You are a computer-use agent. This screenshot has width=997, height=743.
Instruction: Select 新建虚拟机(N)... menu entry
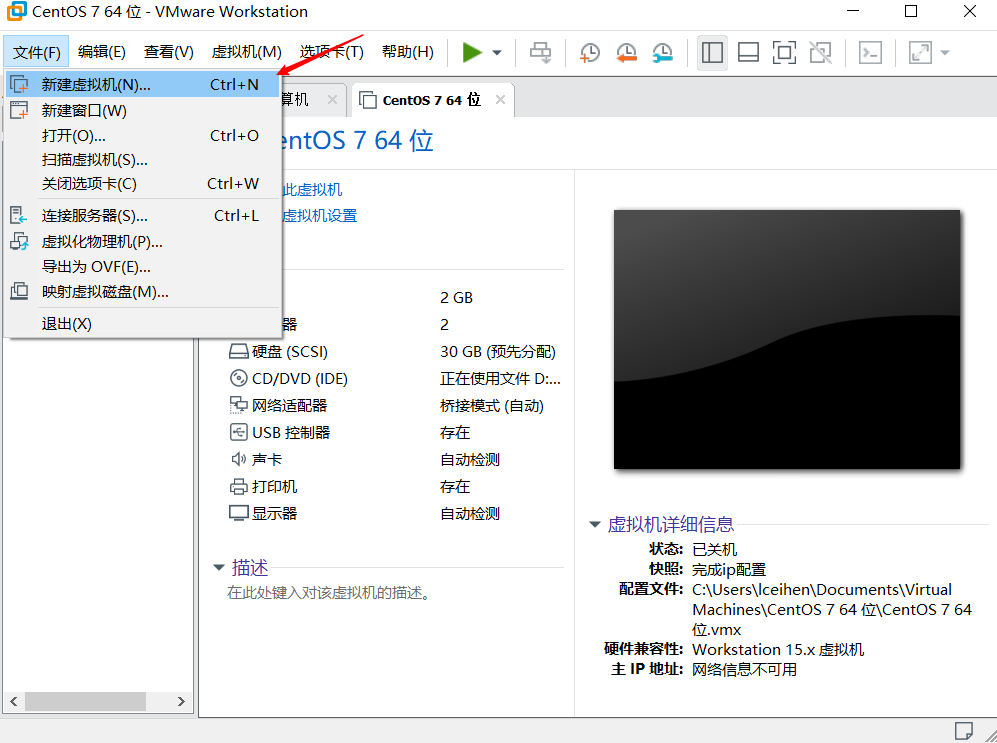coord(144,85)
